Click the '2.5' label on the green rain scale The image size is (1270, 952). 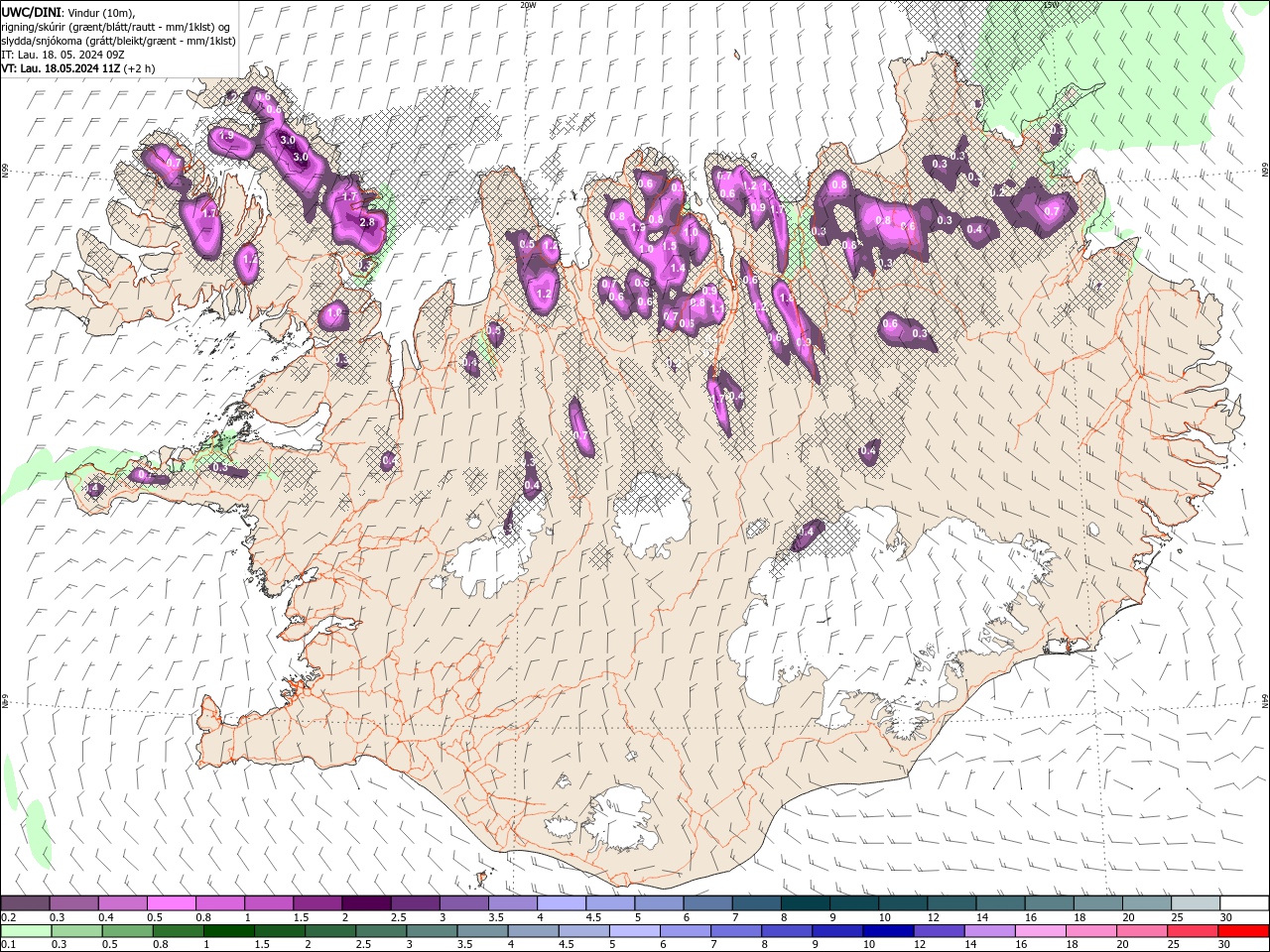(363, 944)
